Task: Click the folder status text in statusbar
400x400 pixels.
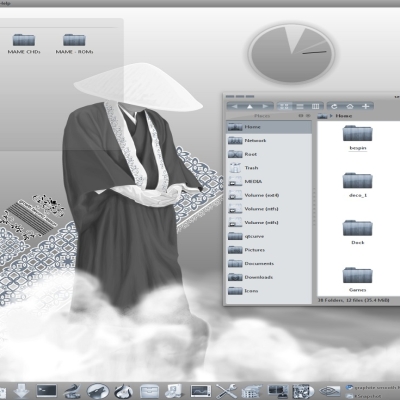Action: [x=353, y=300]
